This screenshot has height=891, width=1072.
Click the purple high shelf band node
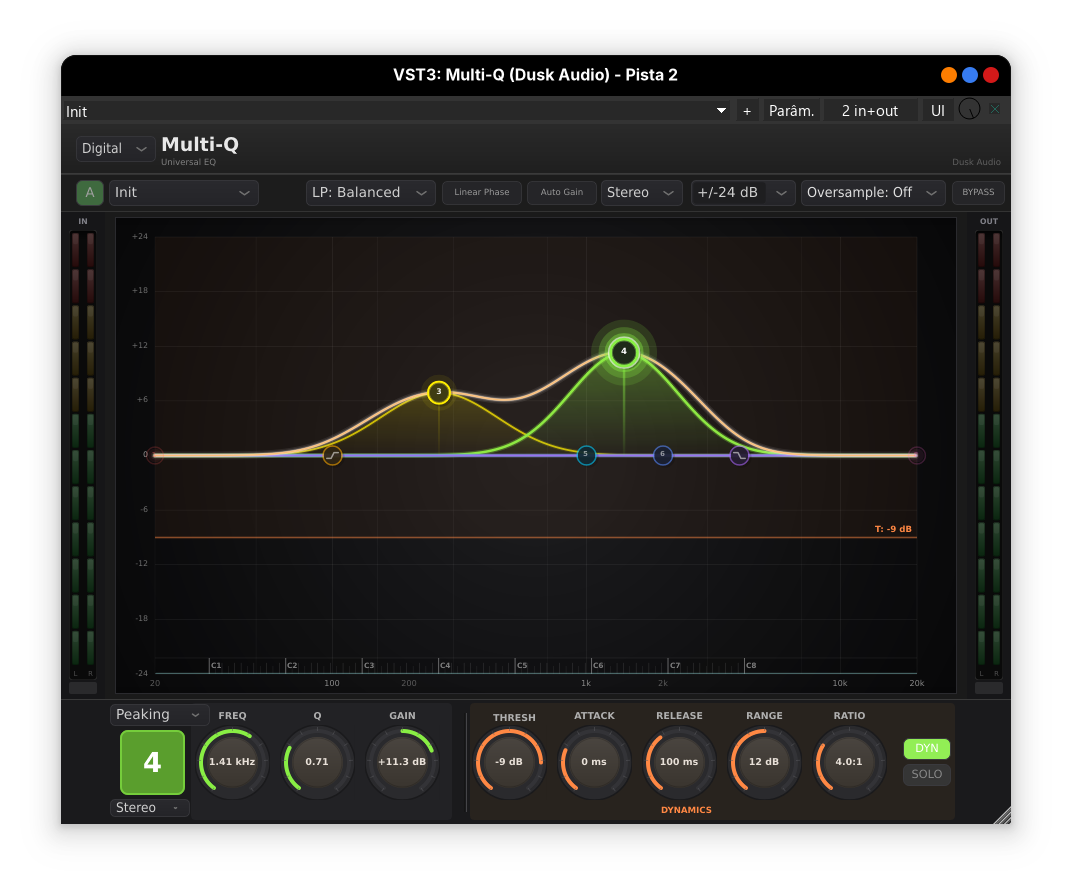pos(739,456)
